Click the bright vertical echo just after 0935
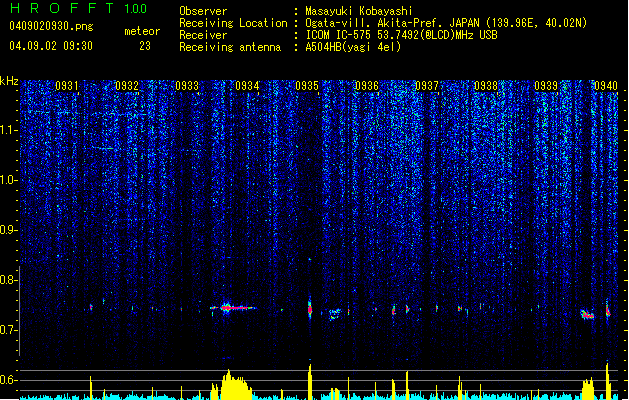Image resolution: width=629 pixels, height=400 pixels. 310,309
